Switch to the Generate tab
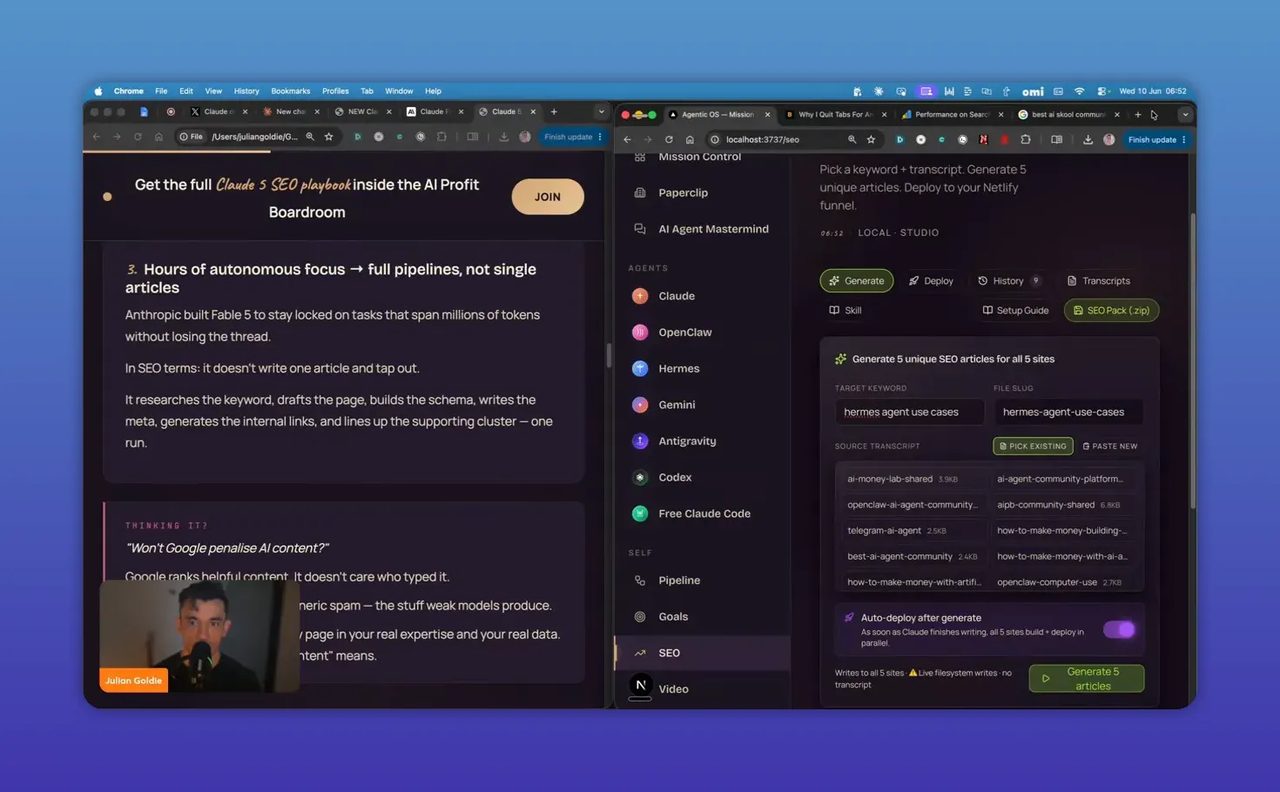Image resolution: width=1280 pixels, height=792 pixels. pyautogui.click(x=856, y=281)
